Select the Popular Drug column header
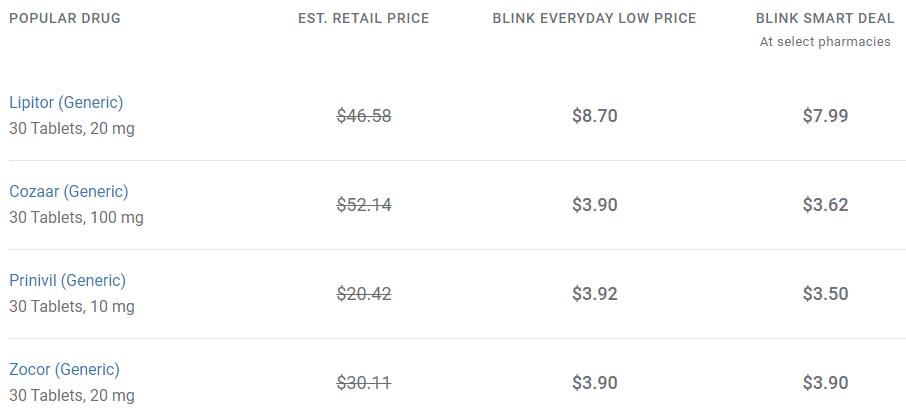The width and height of the screenshot is (906, 410). [65, 18]
